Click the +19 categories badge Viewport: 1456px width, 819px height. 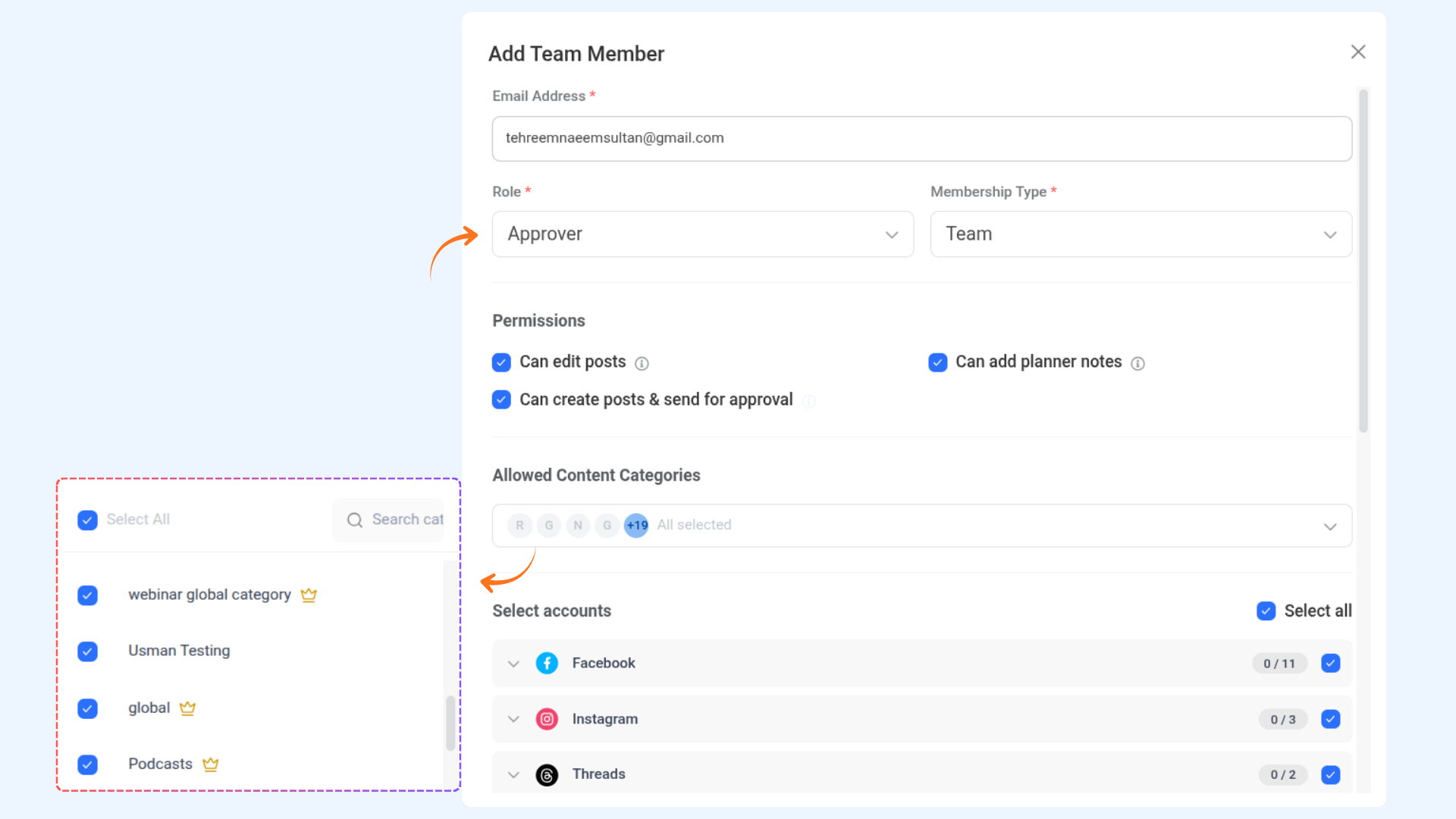(636, 525)
